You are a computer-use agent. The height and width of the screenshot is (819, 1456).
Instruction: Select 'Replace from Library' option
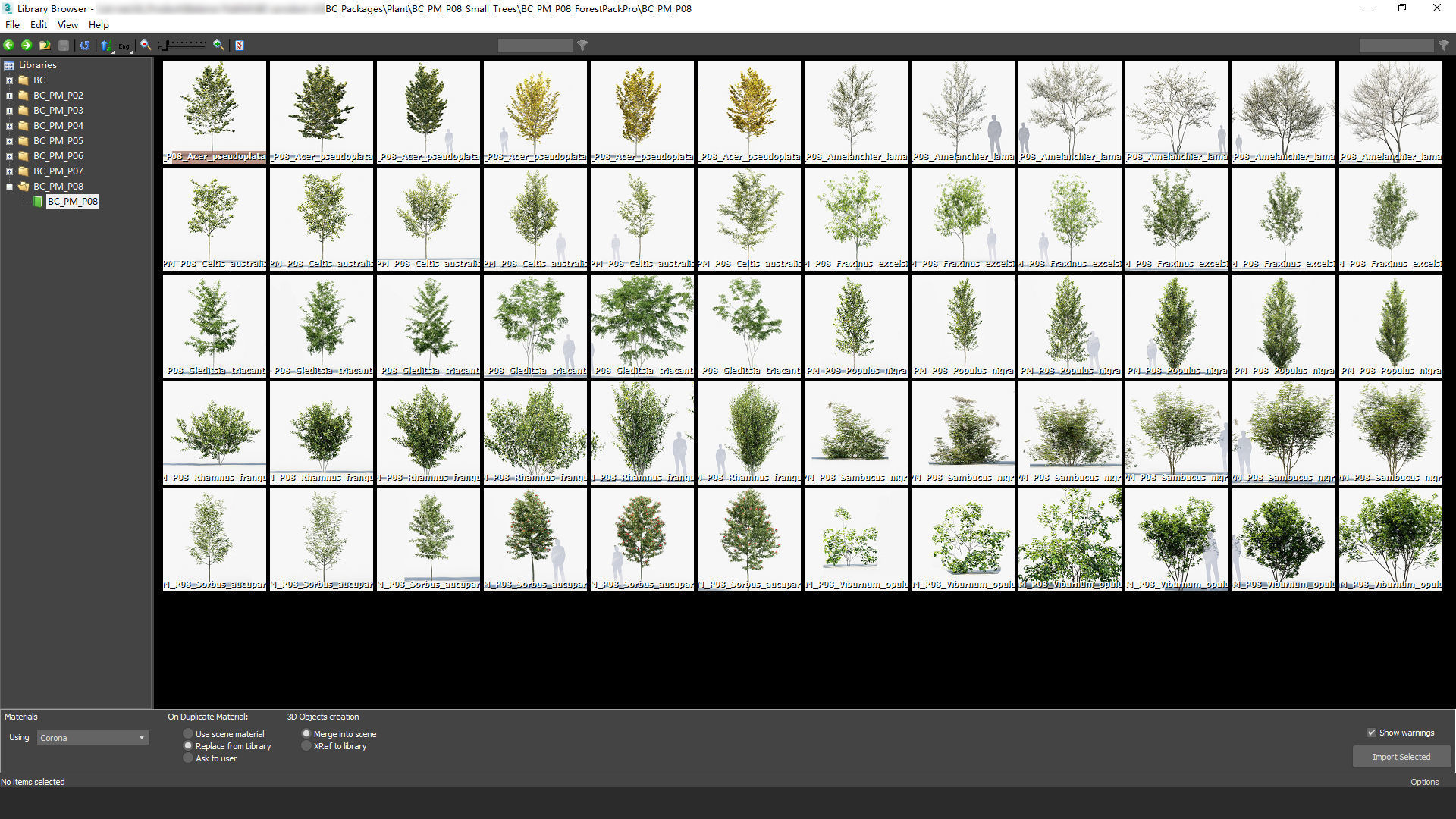click(227, 746)
